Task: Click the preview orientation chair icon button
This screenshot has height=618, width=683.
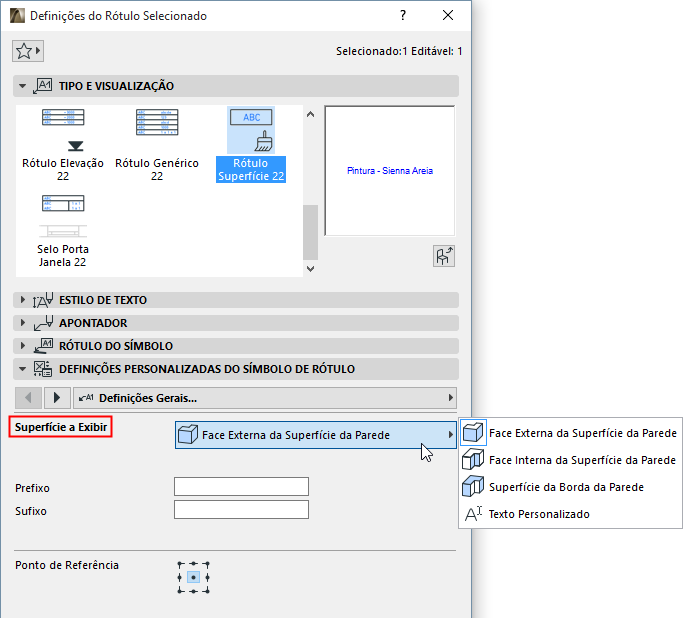Action: point(444,256)
